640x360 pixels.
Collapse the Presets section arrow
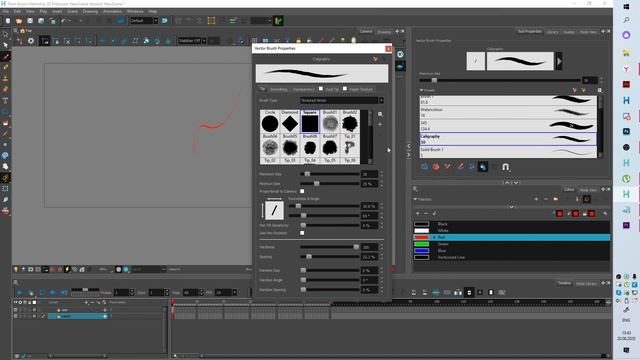(x=421, y=90)
